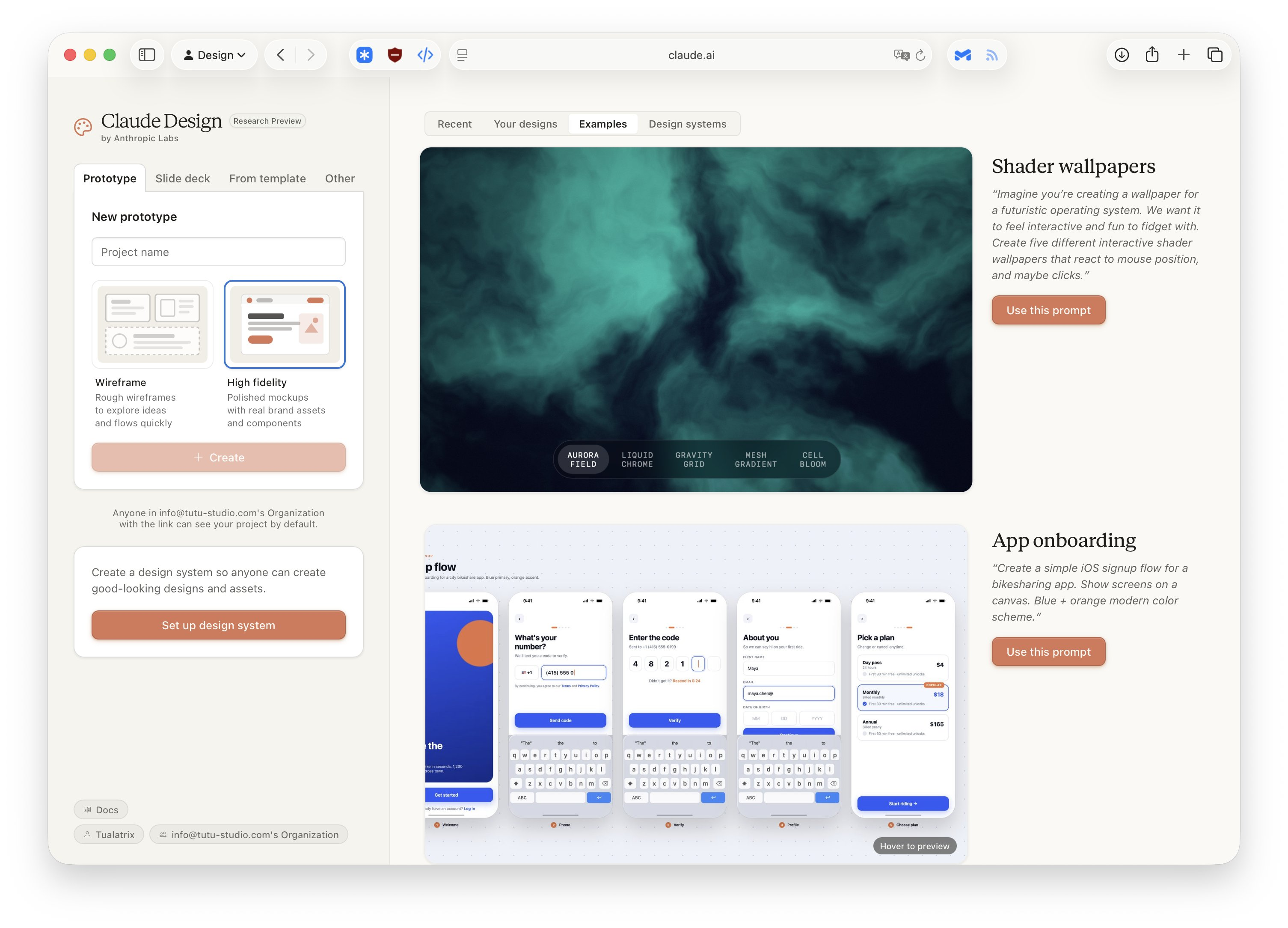
Task: Click into the Project name field
Action: click(218, 252)
